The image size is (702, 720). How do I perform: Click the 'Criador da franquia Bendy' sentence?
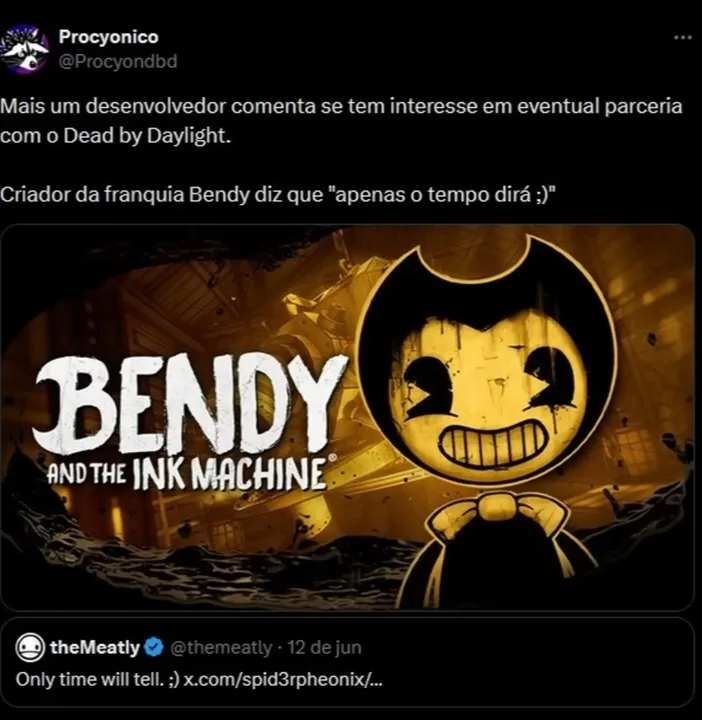coord(278,194)
